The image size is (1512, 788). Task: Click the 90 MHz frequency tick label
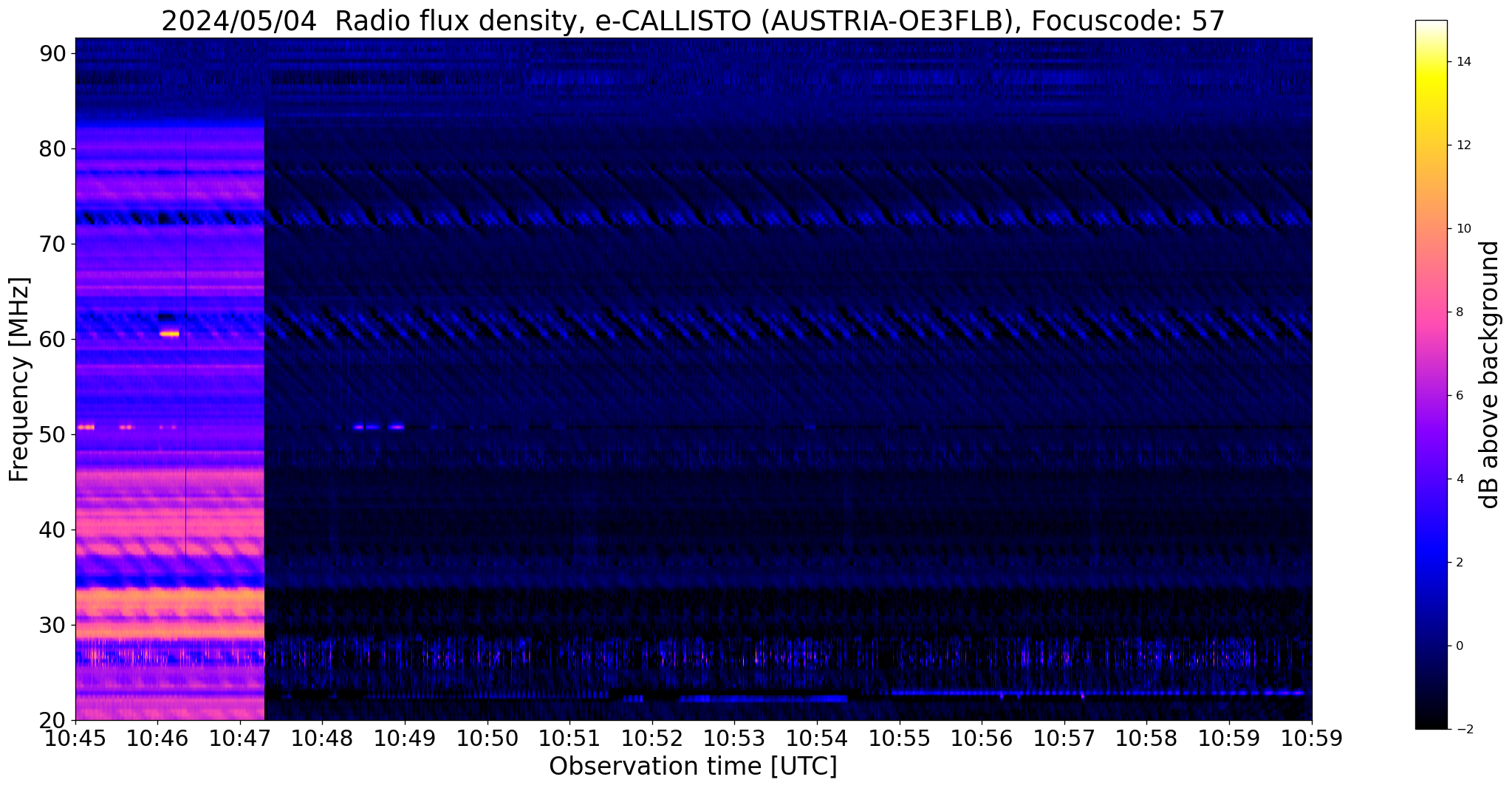(x=52, y=53)
